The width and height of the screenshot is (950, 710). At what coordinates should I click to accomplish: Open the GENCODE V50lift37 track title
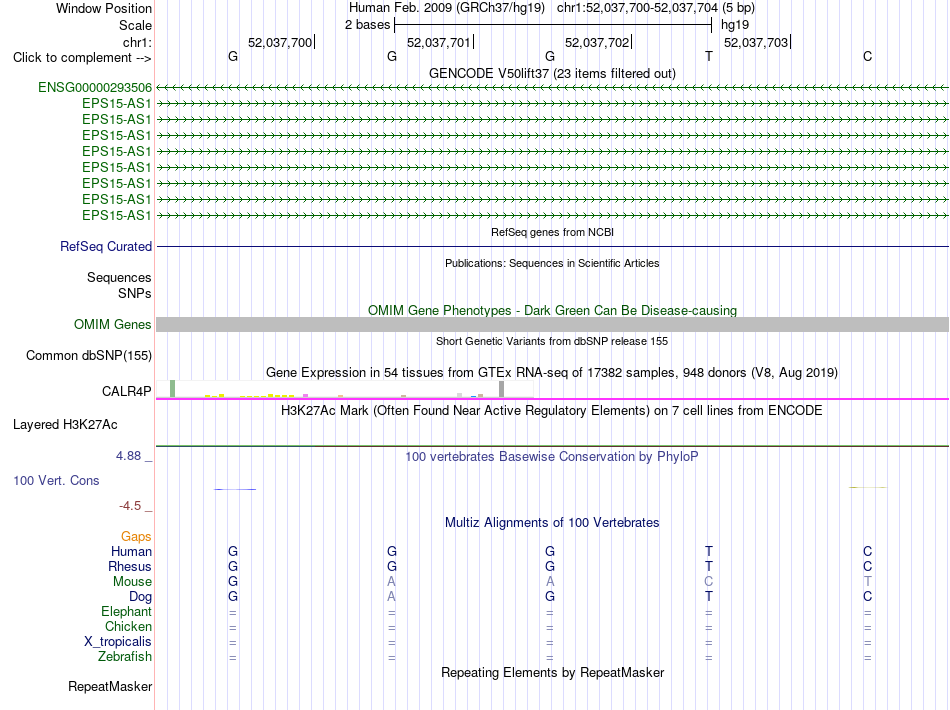(x=552, y=73)
